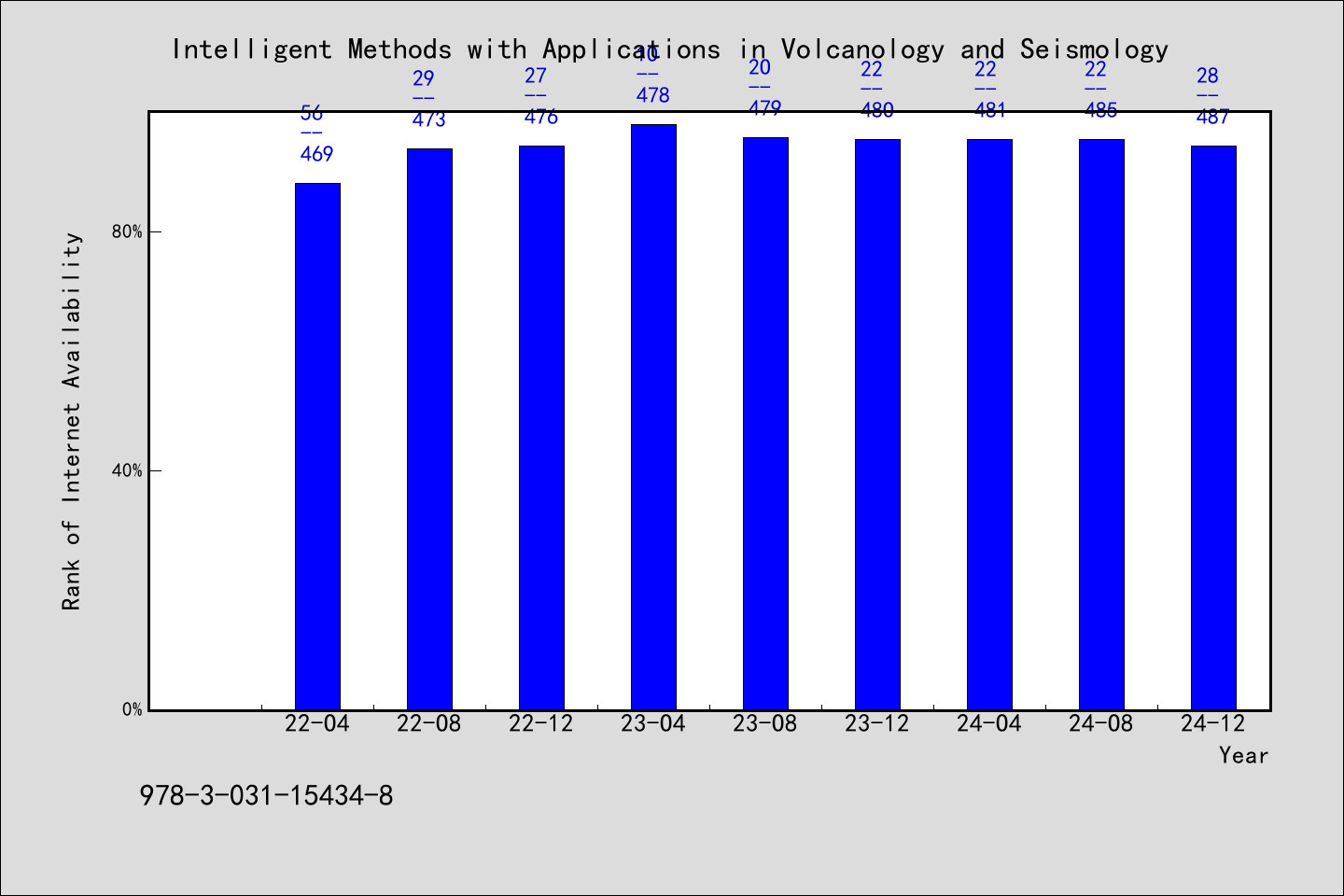Click the 22-04 x-axis label

coord(317,723)
